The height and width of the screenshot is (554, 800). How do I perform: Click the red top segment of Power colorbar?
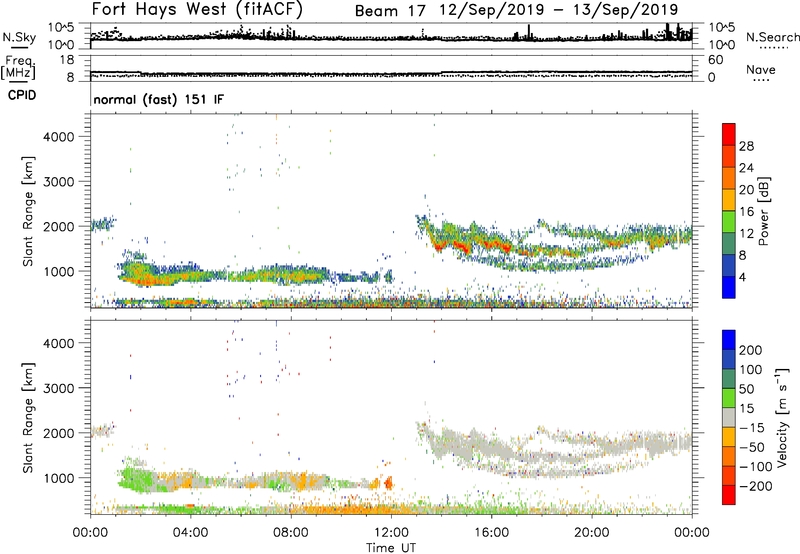coord(729,134)
